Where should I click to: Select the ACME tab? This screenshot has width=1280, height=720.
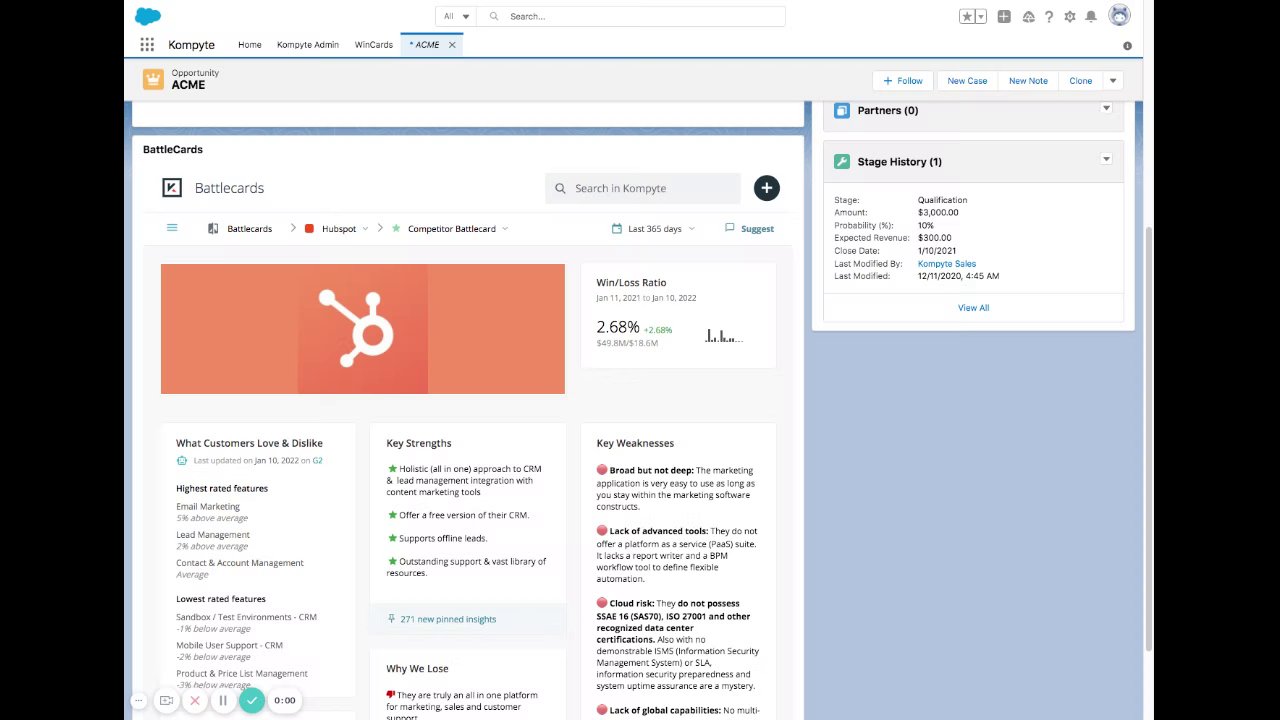(424, 45)
